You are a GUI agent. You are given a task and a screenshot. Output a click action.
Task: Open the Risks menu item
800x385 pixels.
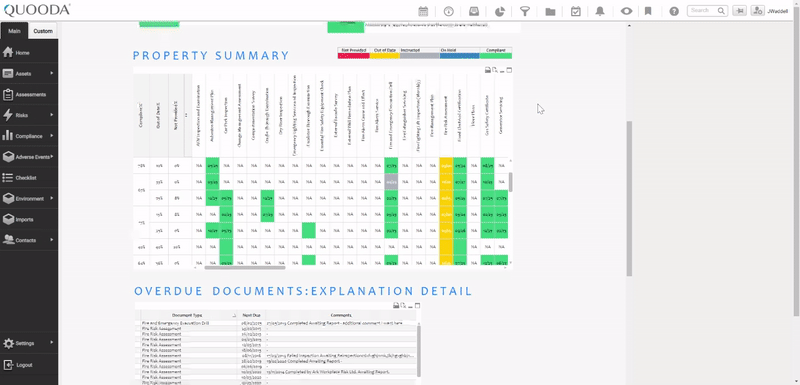pos(29,115)
